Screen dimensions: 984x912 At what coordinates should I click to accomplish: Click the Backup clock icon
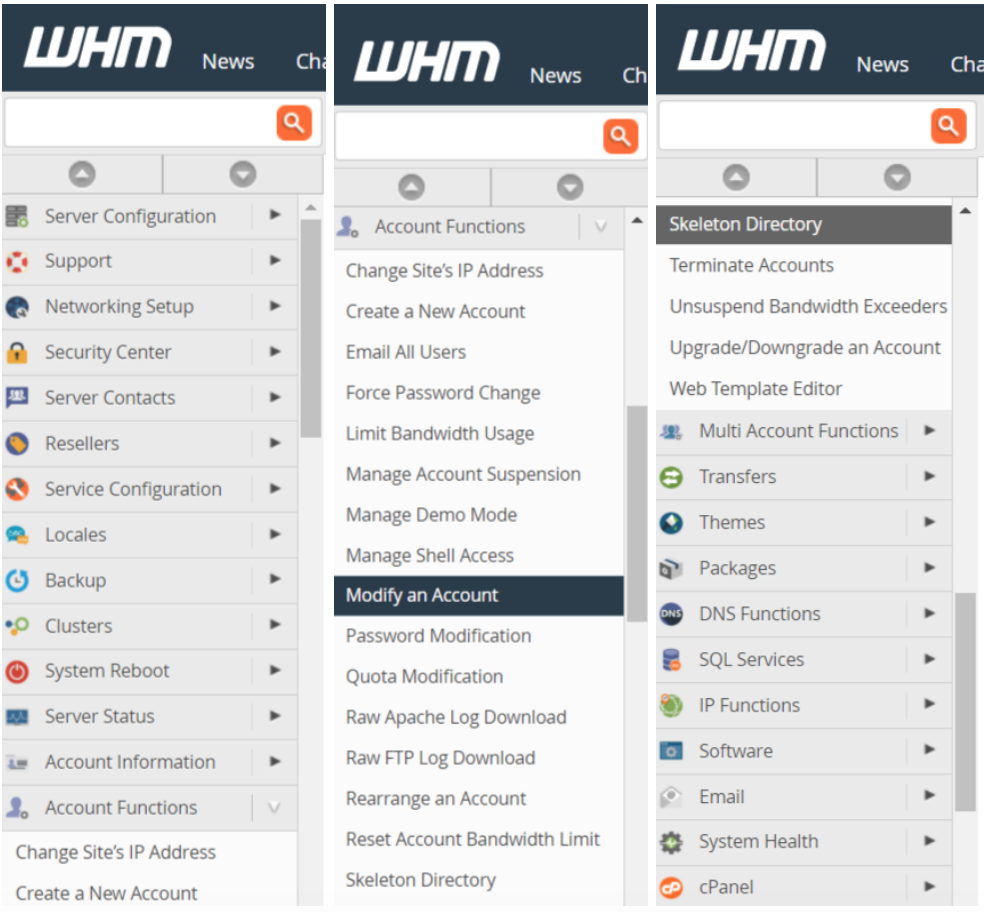[17, 580]
